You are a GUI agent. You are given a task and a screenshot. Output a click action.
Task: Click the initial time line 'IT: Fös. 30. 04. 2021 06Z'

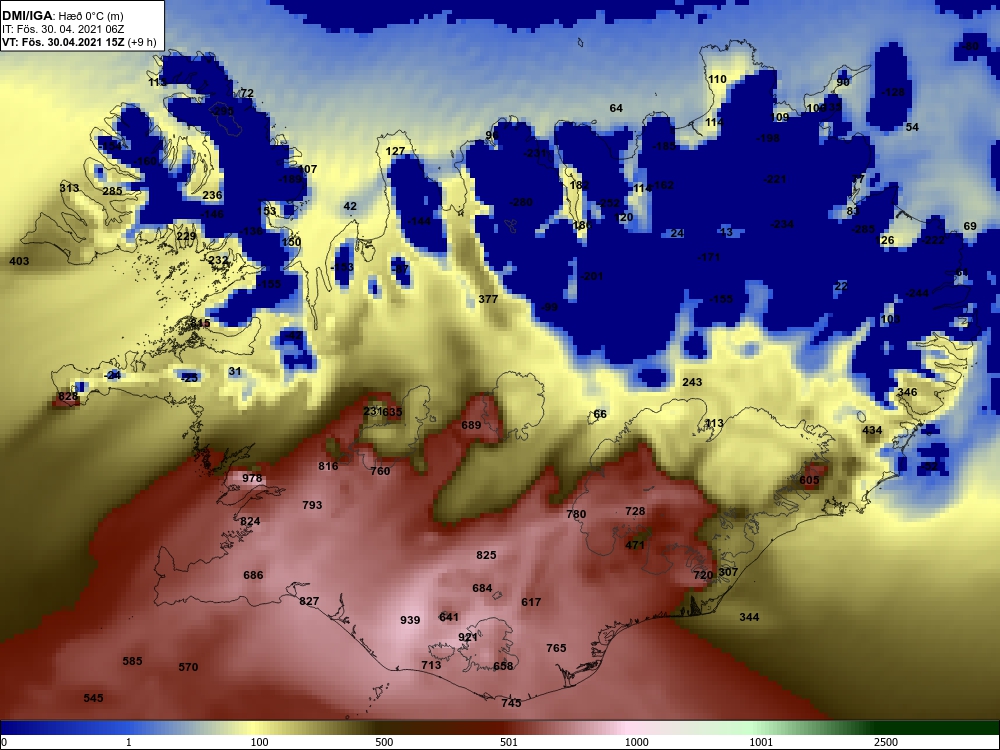click(62, 29)
